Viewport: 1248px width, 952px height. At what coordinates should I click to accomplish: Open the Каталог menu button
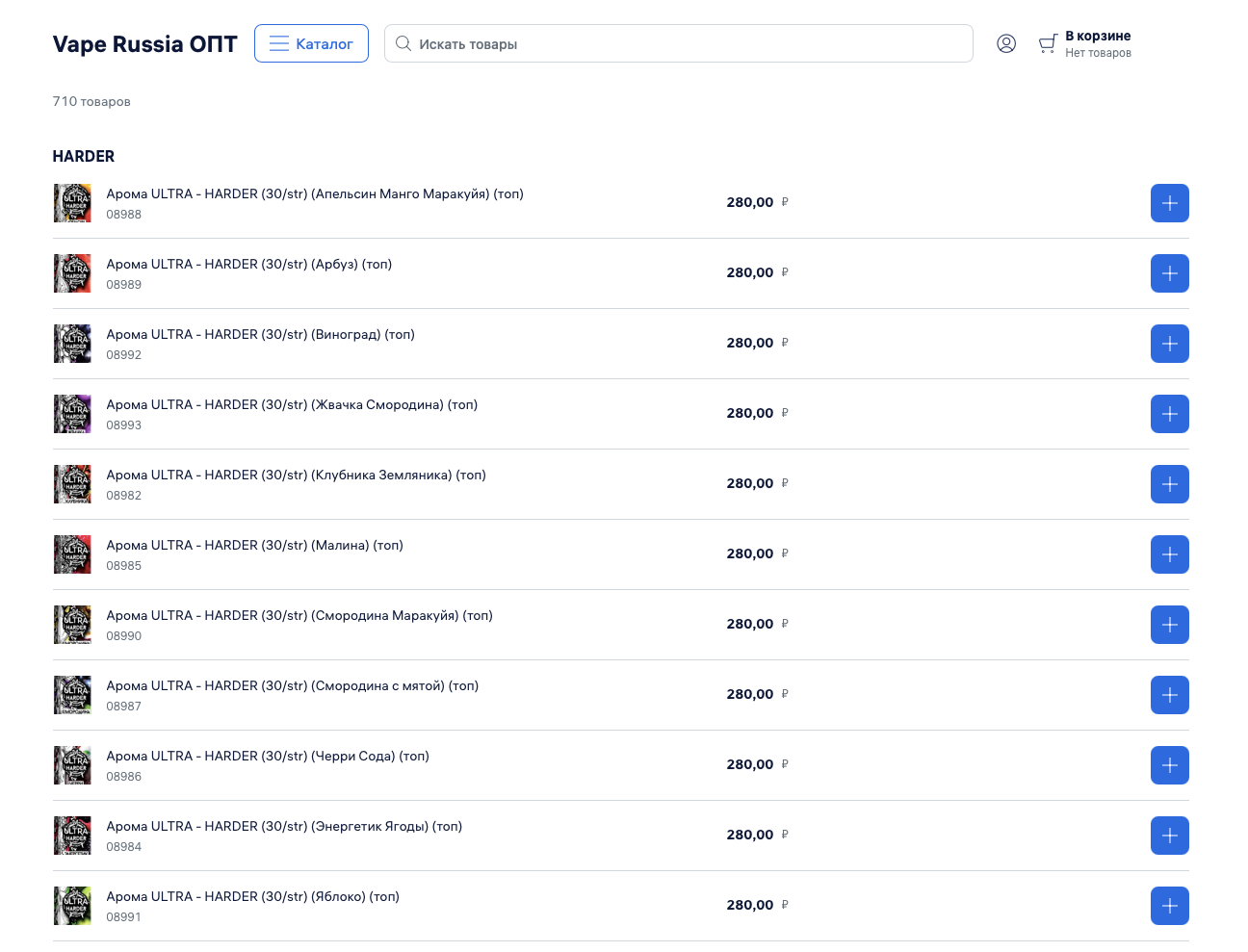point(311,43)
